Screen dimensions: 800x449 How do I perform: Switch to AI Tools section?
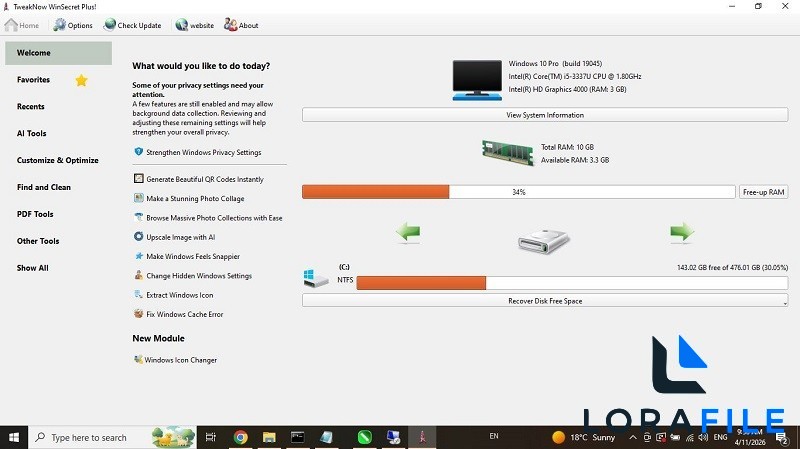(31, 133)
